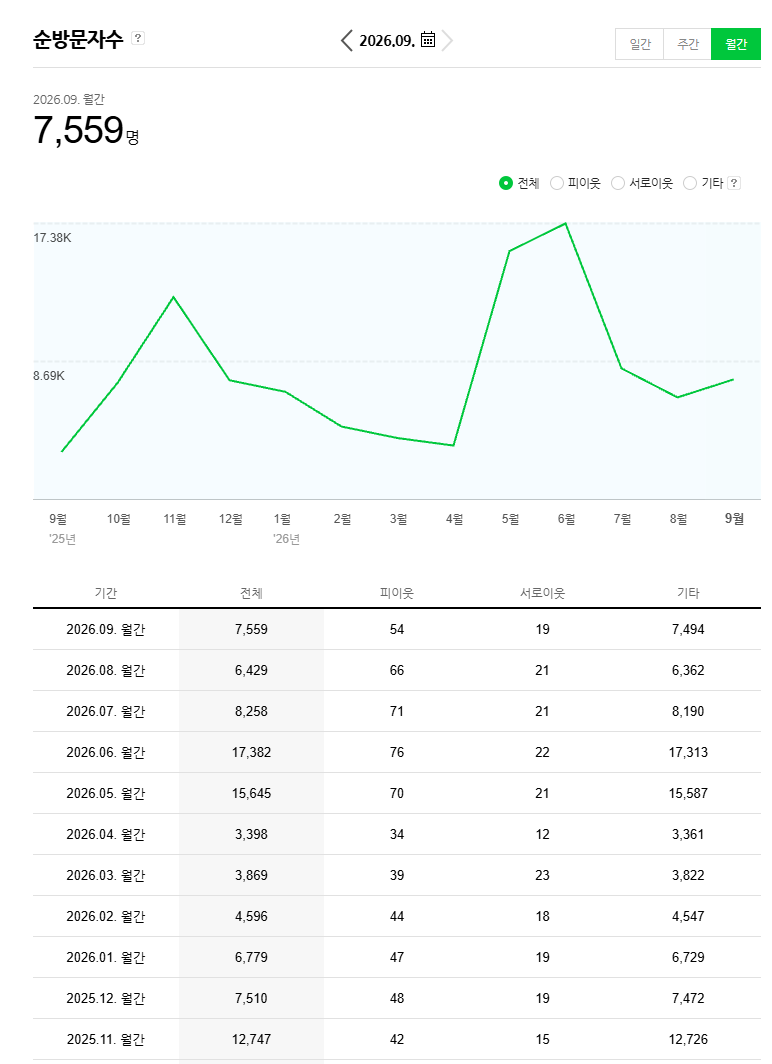Select the 기타 radio button
The width and height of the screenshot is (772, 1064).
690,183
